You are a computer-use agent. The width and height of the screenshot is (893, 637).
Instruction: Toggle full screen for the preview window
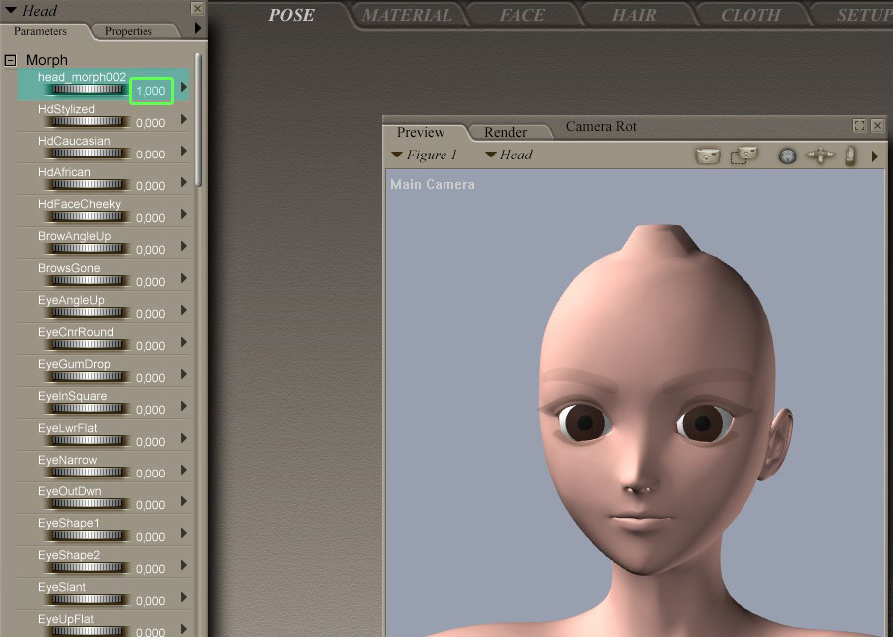[859, 125]
